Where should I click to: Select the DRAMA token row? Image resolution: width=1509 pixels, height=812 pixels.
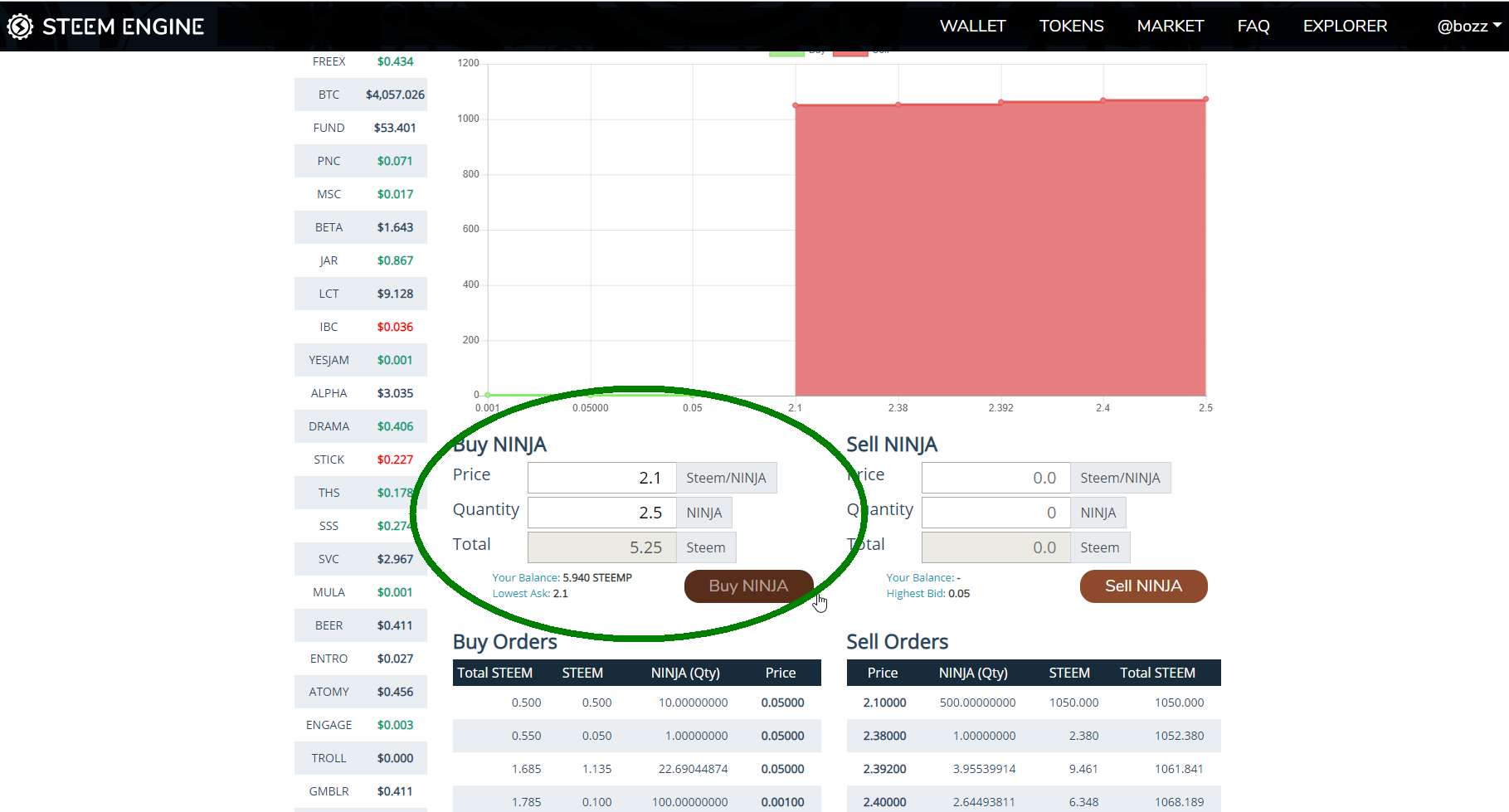tap(361, 426)
